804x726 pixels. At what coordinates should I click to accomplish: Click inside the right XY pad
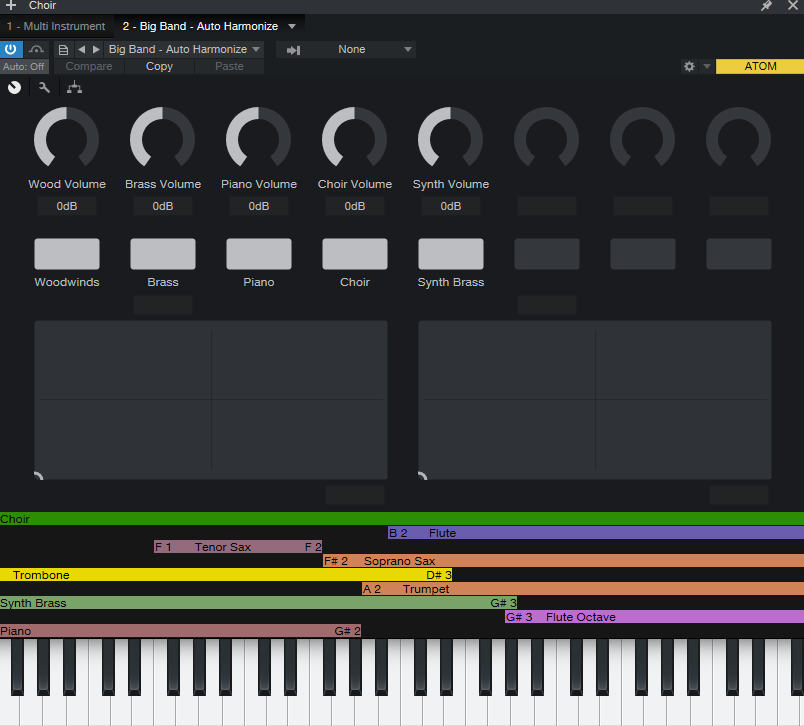595,400
